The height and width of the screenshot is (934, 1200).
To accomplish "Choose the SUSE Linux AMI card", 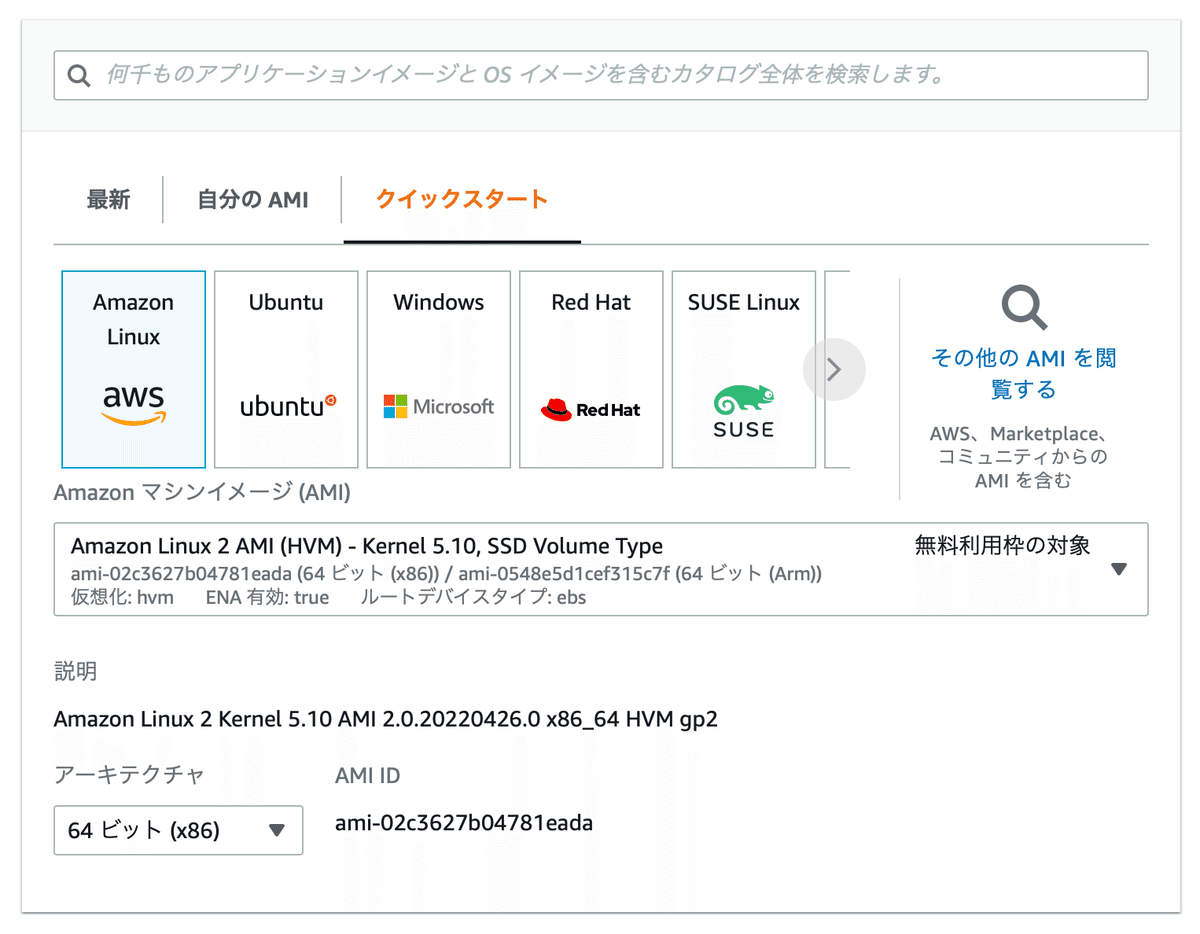I will pyautogui.click(x=744, y=369).
